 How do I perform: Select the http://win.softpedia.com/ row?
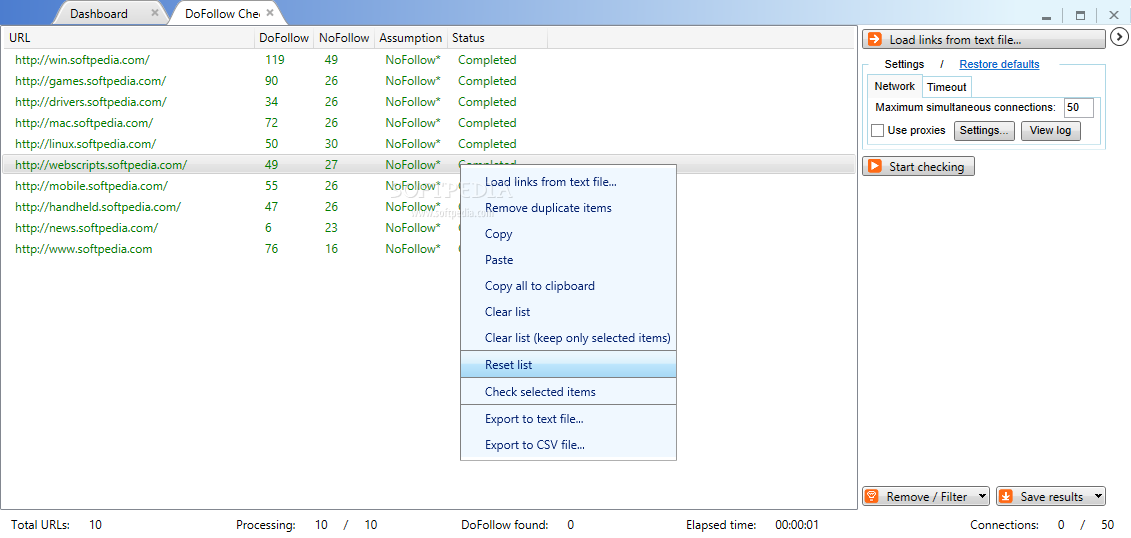point(428,60)
